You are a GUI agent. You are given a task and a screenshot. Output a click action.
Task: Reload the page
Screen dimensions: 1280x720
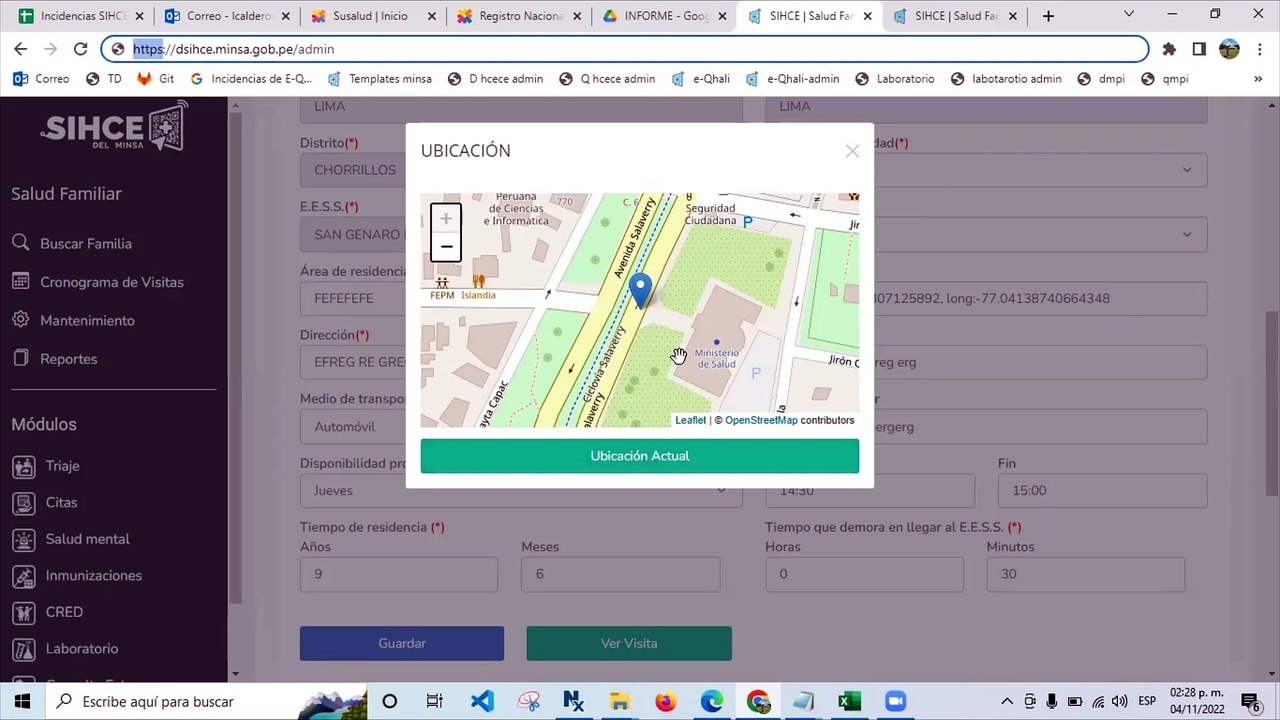pos(81,49)
